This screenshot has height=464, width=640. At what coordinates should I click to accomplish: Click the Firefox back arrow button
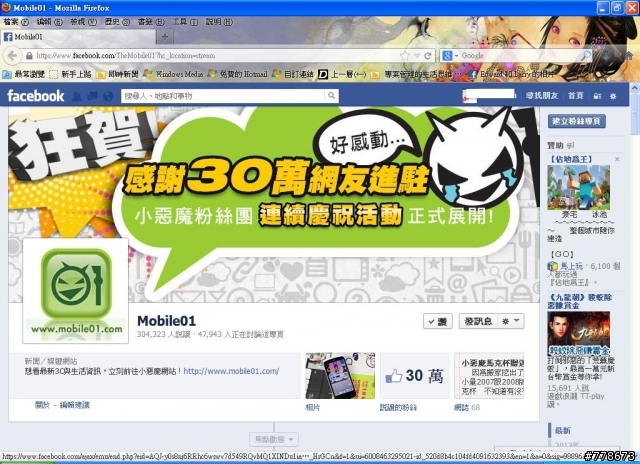(12, 56)
